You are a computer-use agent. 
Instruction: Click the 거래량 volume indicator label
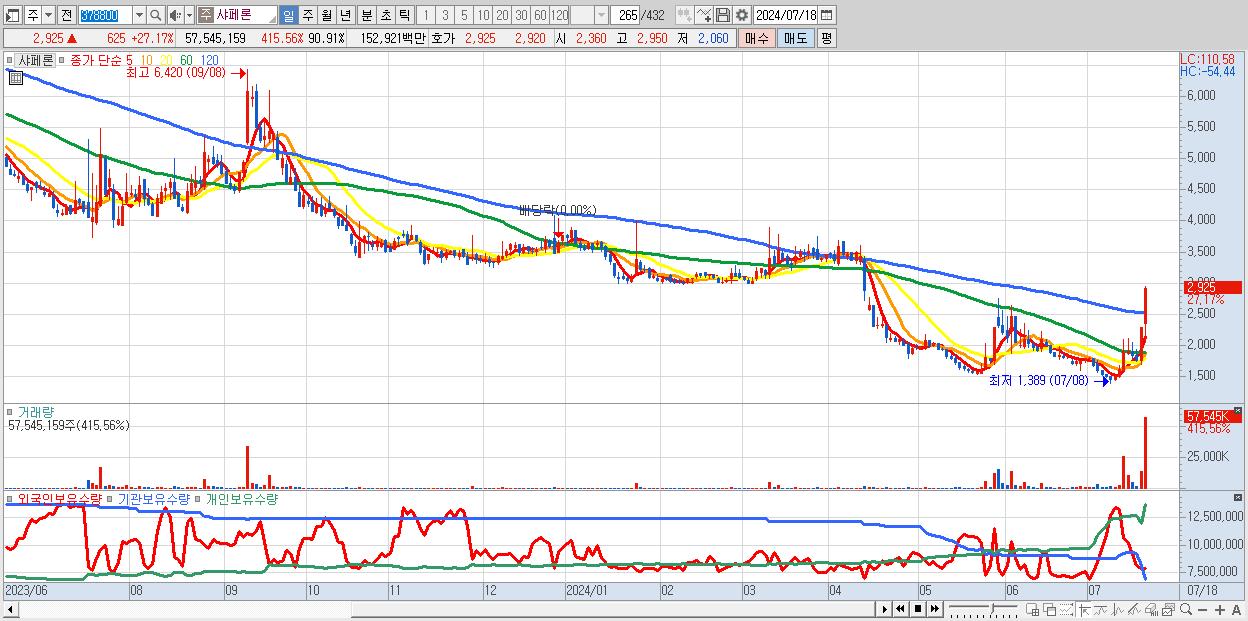click(36, 412)
